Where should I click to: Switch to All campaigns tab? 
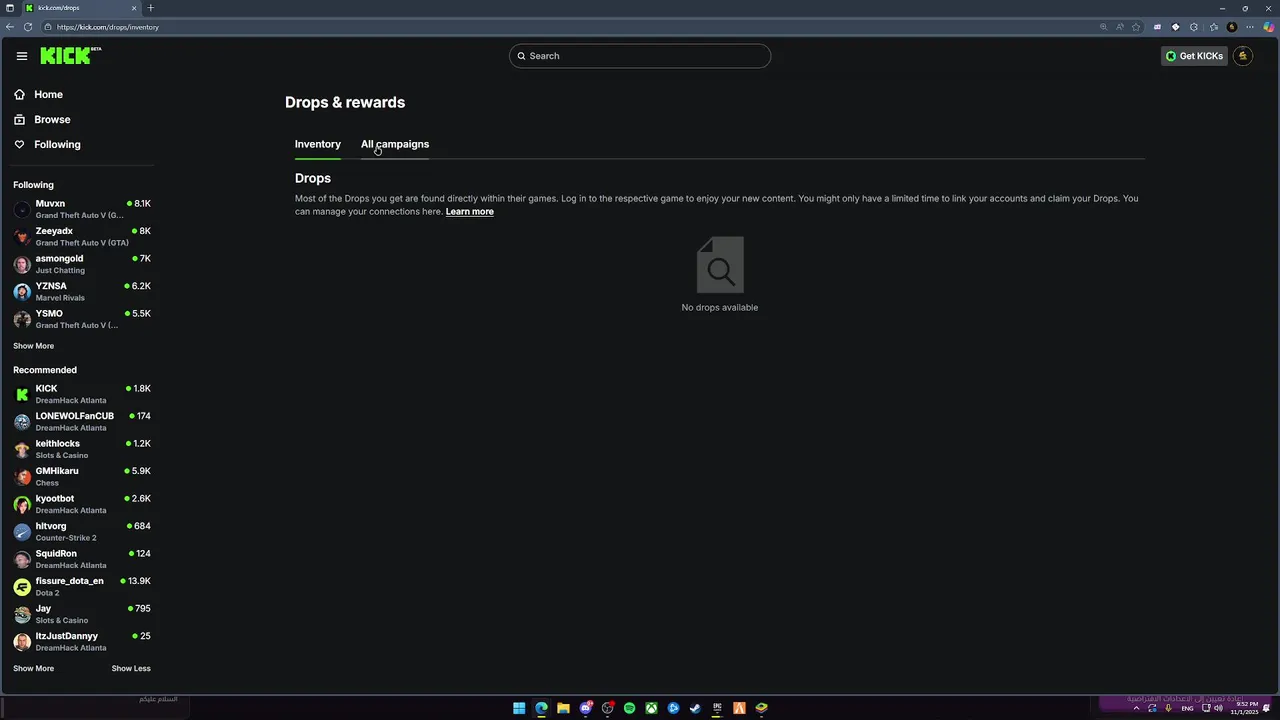[395, 144]
